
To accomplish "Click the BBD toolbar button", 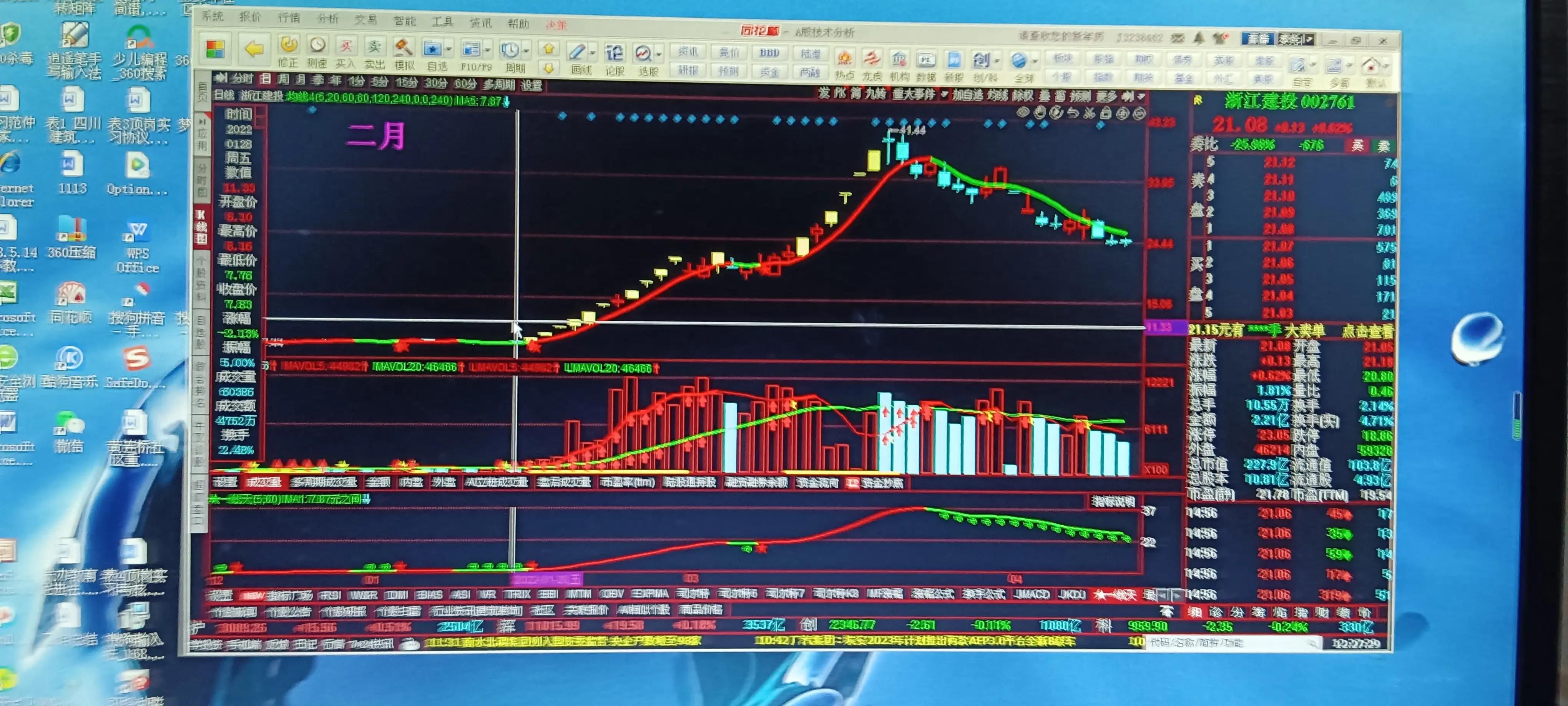I will [769, 53].
